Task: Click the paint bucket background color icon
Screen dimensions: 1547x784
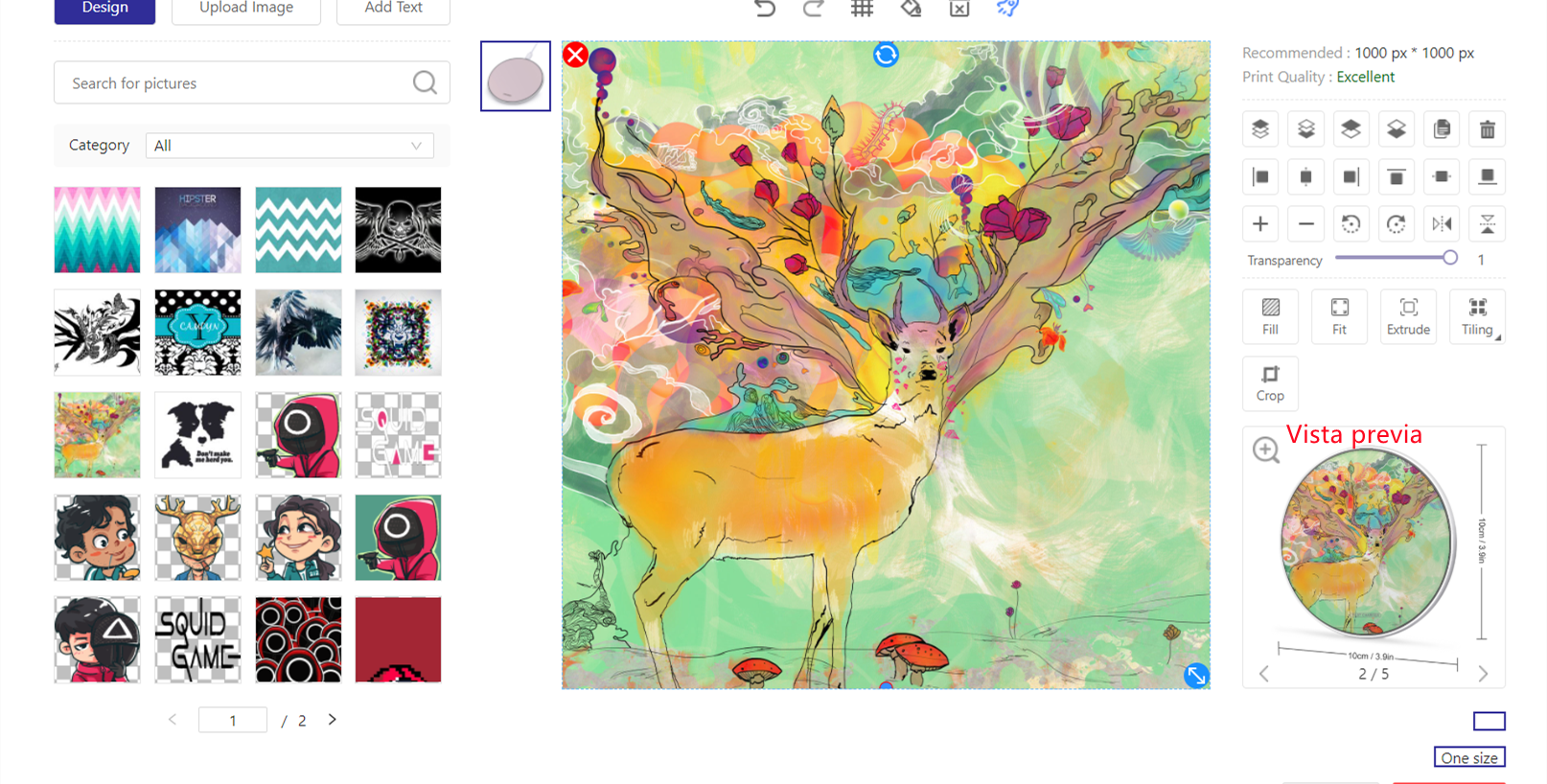Action: pyautogui.click(x=911, y=9)
